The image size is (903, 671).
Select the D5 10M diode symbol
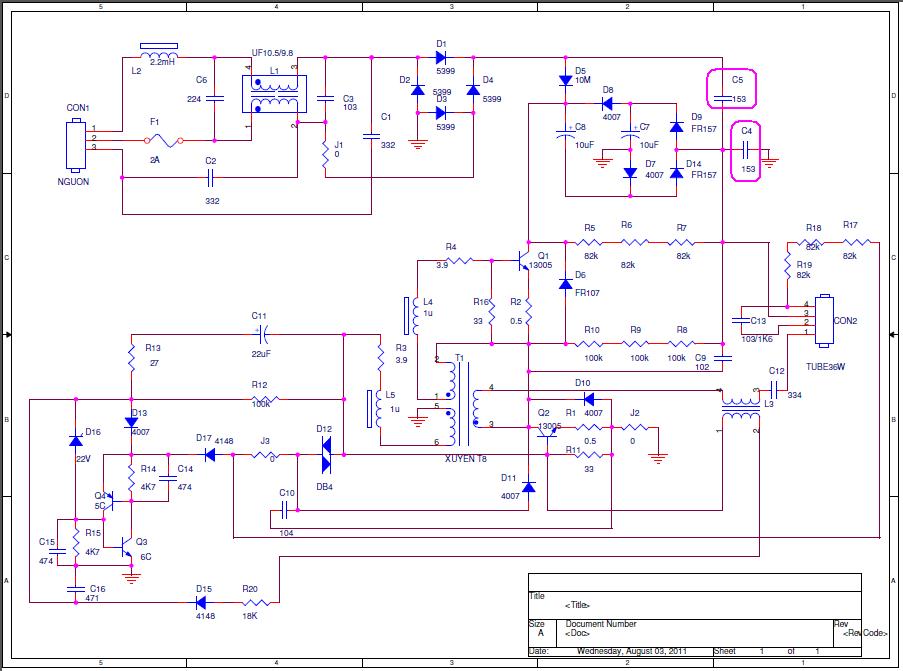pos(566,80)
